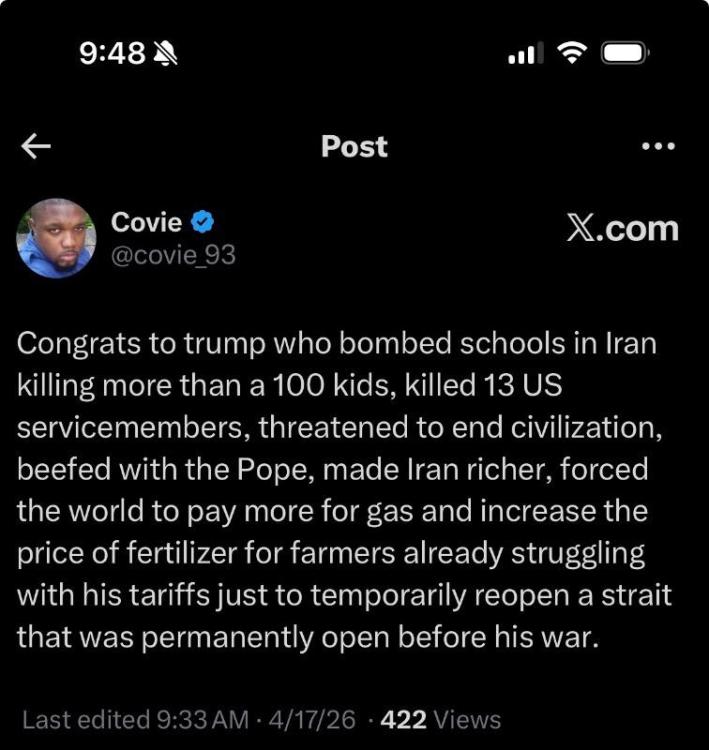Image resolution: width=709 pixels, height=750 pixels.
Task: Click the blue verified badge beside Covie
Action: point(203,222)
